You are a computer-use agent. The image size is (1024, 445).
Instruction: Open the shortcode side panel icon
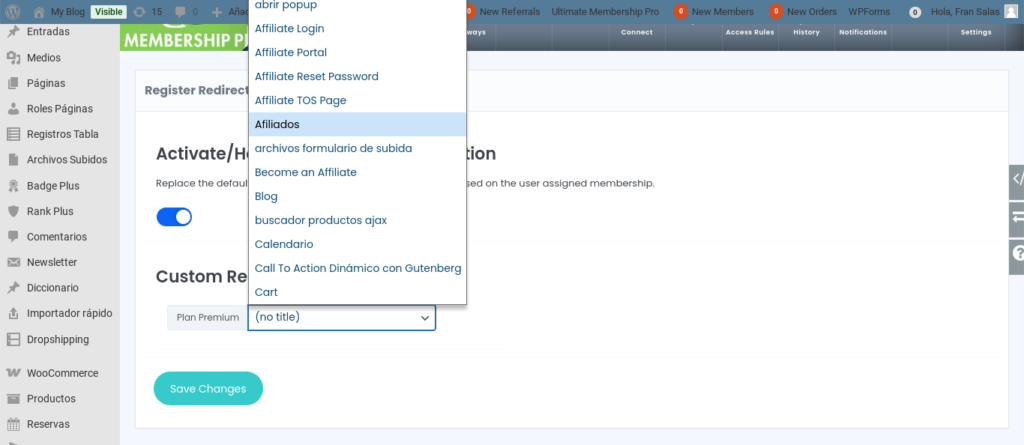(x=1017, y=182)
